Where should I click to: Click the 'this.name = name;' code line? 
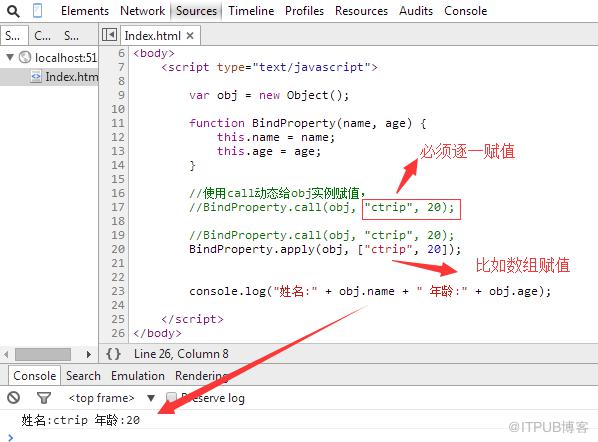[276, 137]
